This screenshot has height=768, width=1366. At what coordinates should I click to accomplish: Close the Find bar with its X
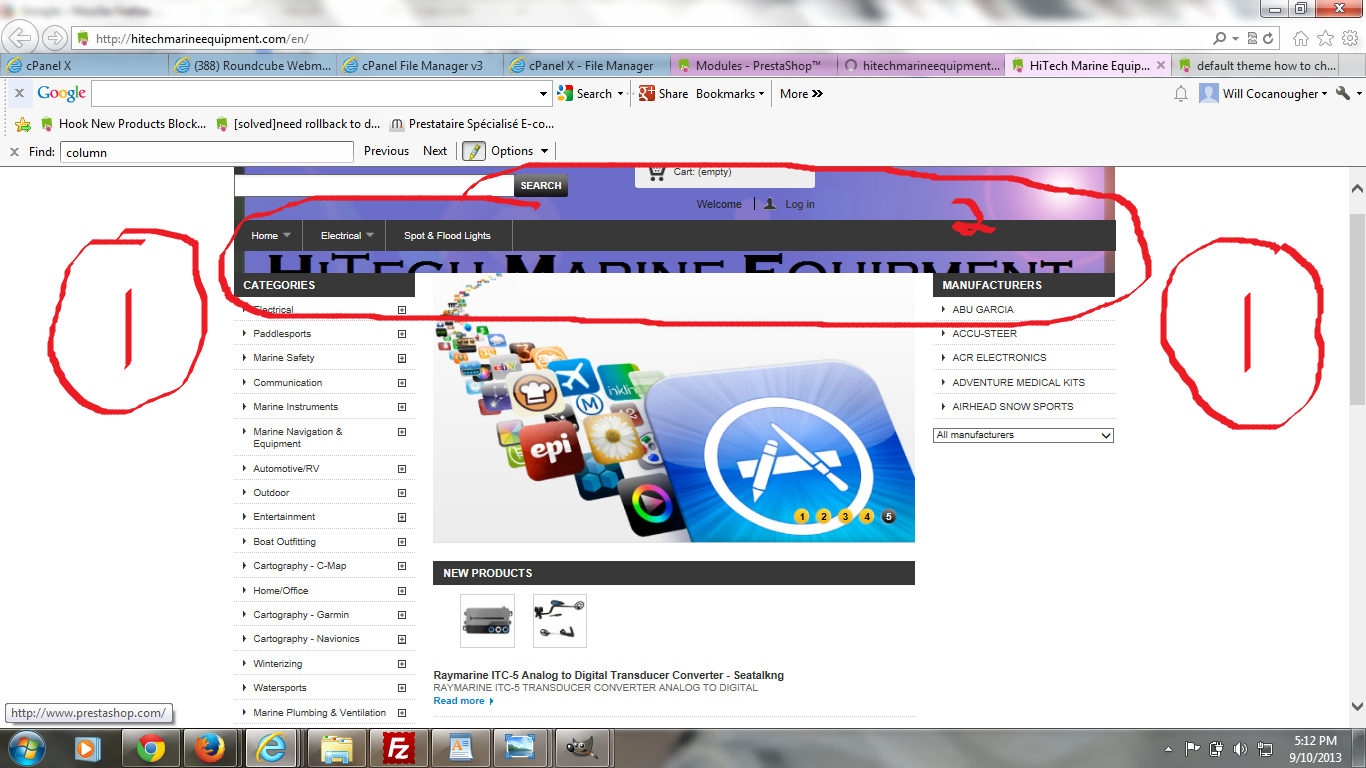[x=14, y=152]
